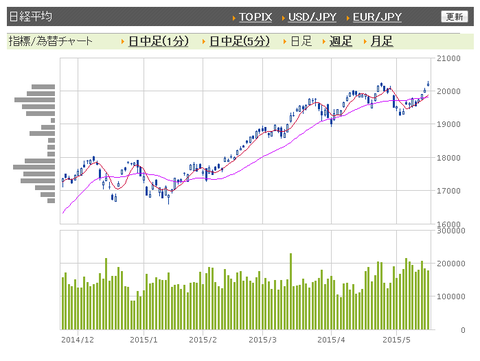480x361 pixels.
Task: Switch to 日中足(1分) intraday chart
Action: (x=158, y=41)
